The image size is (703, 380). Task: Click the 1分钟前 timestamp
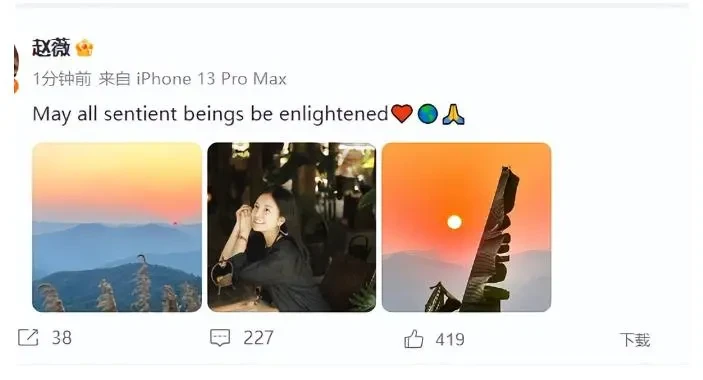[x=62, y=79]
